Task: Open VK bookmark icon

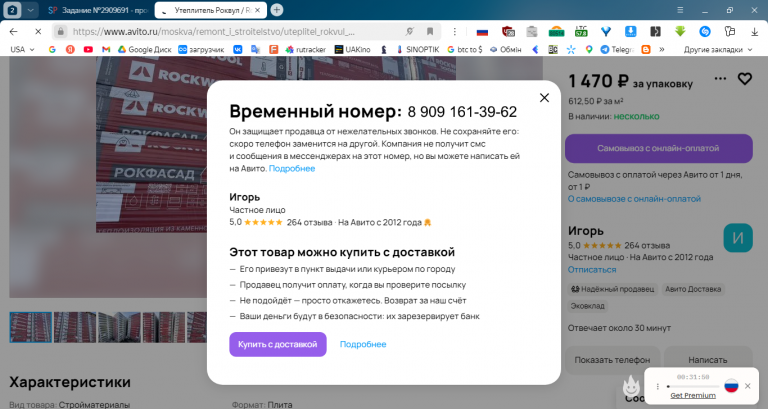Action: click(x=238, y=49)
